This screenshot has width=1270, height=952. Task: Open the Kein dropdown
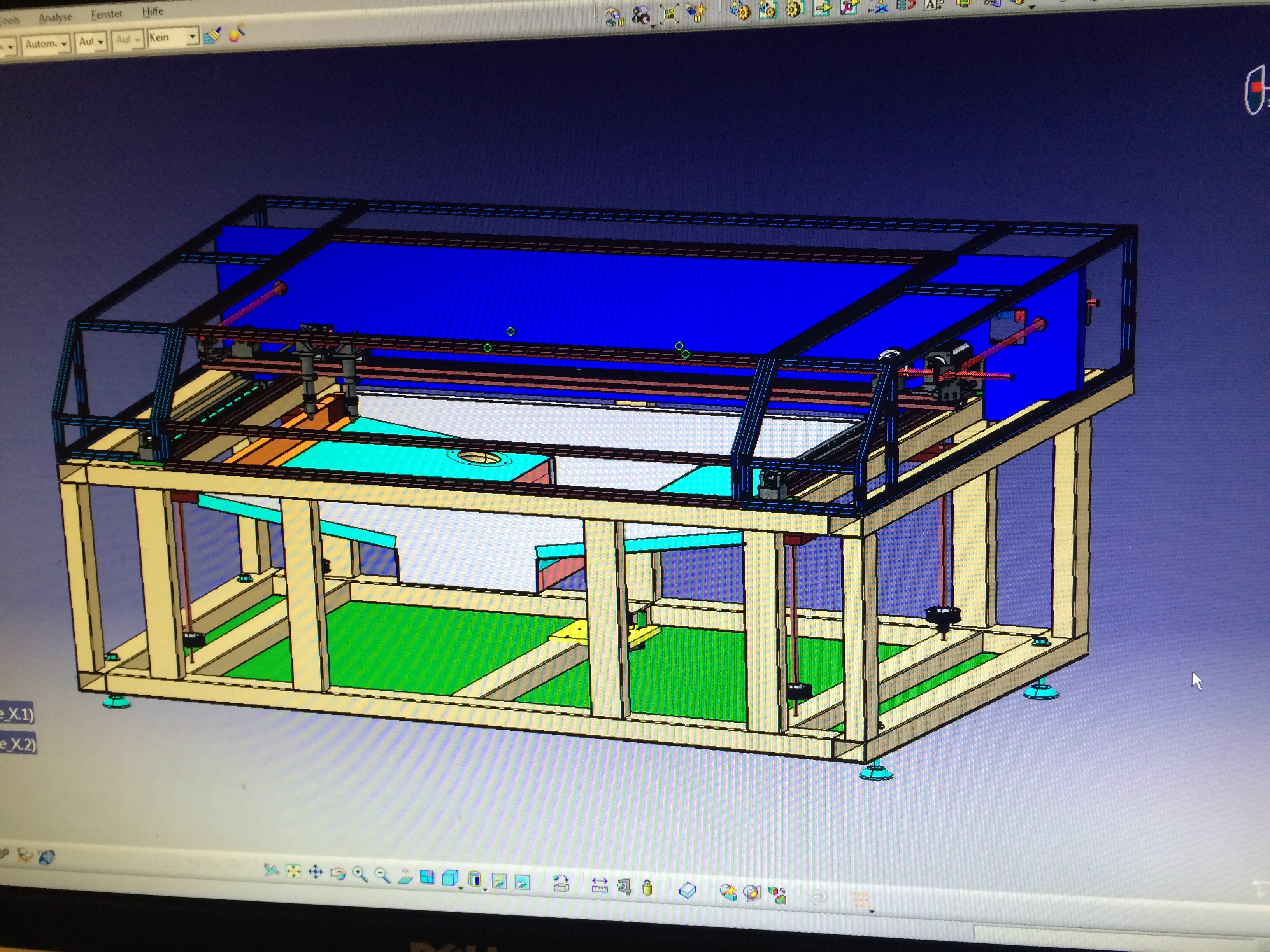pyautogui.click(x=192, y=37)
